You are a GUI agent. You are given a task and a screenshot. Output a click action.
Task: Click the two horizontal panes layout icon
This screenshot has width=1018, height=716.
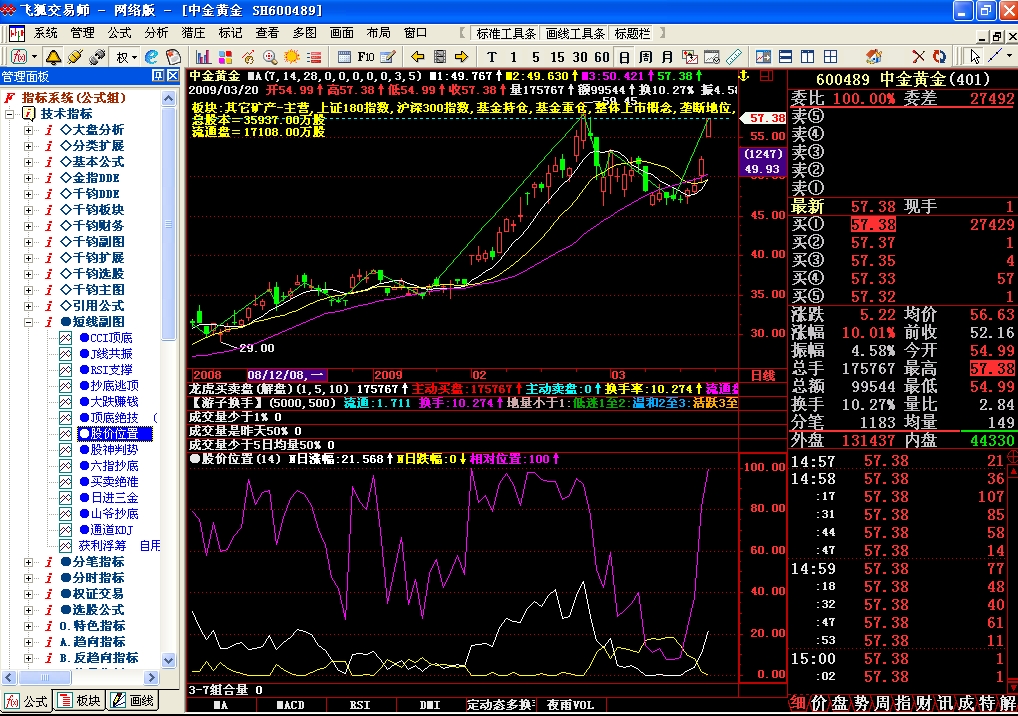tap(786, 57)
